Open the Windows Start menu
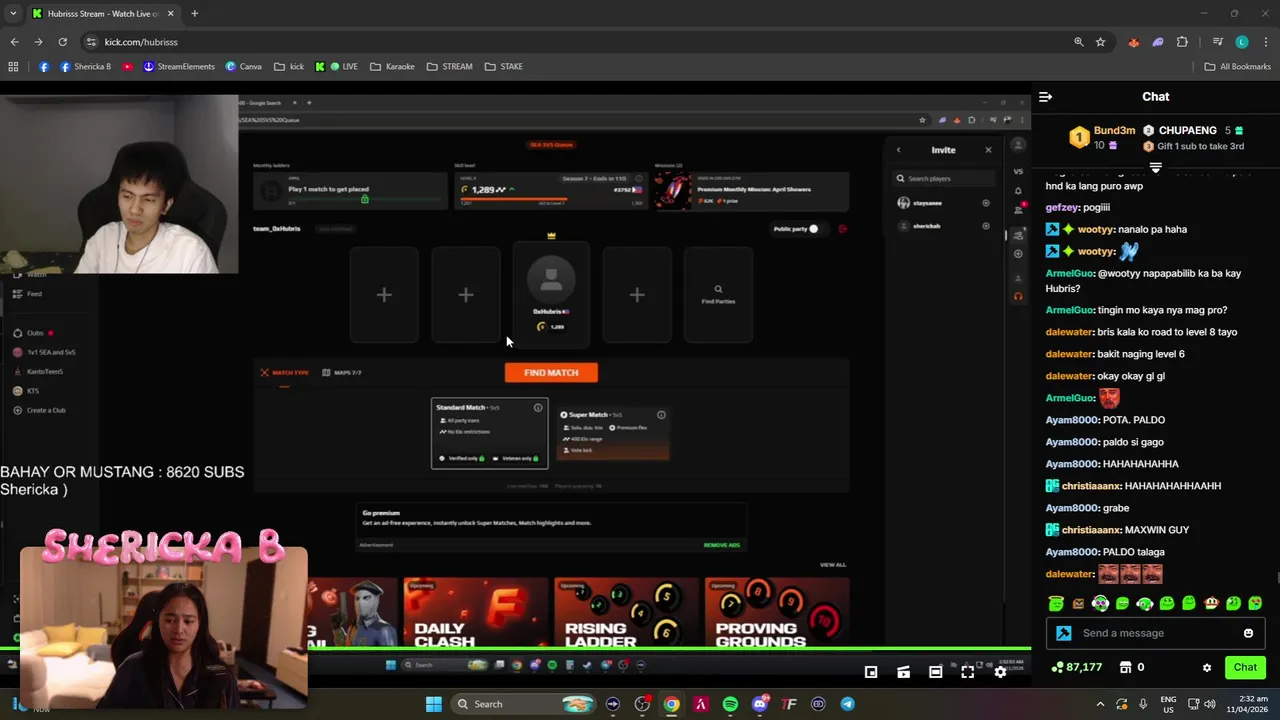 tap(434, 704)
